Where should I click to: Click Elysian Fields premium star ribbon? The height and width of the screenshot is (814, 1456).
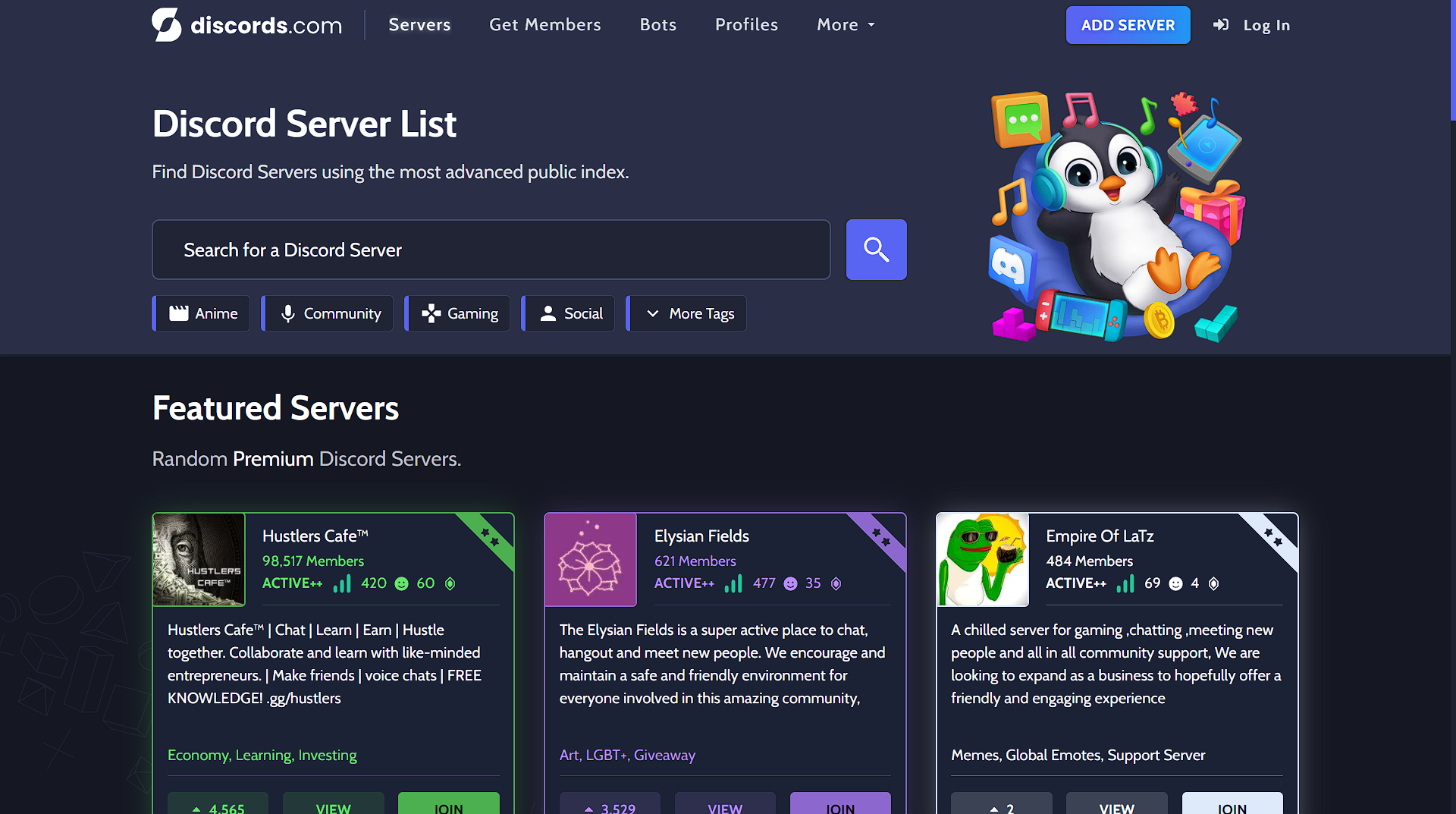coord(881,539)
